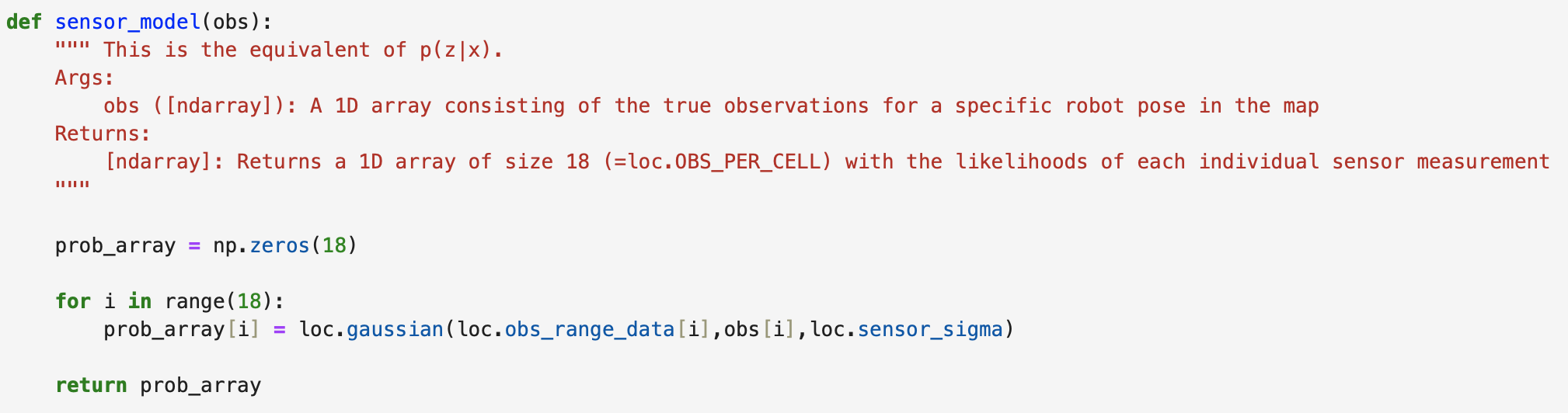Click the return keyword

click(x=91, y=386)
